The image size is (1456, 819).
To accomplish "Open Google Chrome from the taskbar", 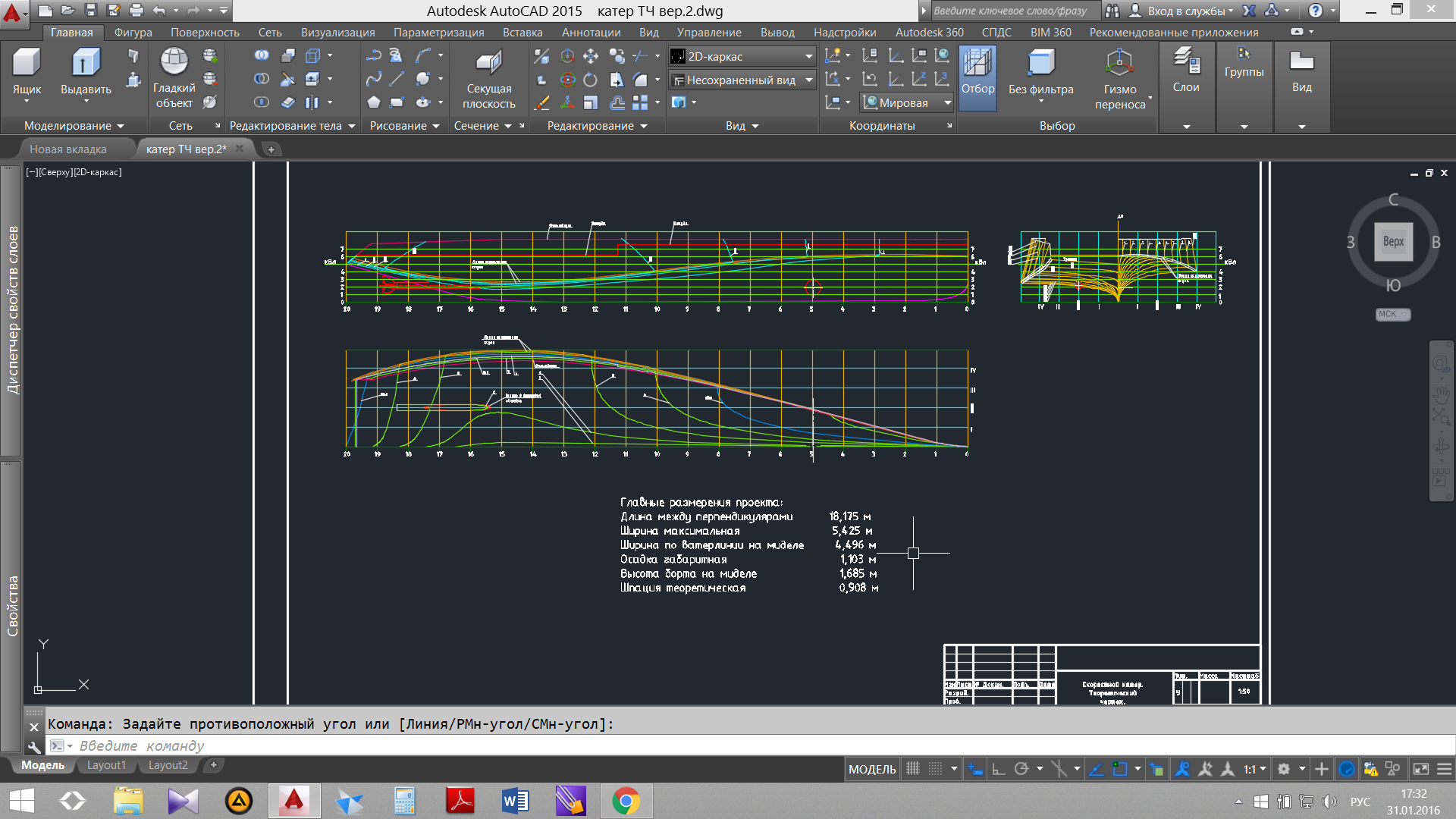I will 626,801.
